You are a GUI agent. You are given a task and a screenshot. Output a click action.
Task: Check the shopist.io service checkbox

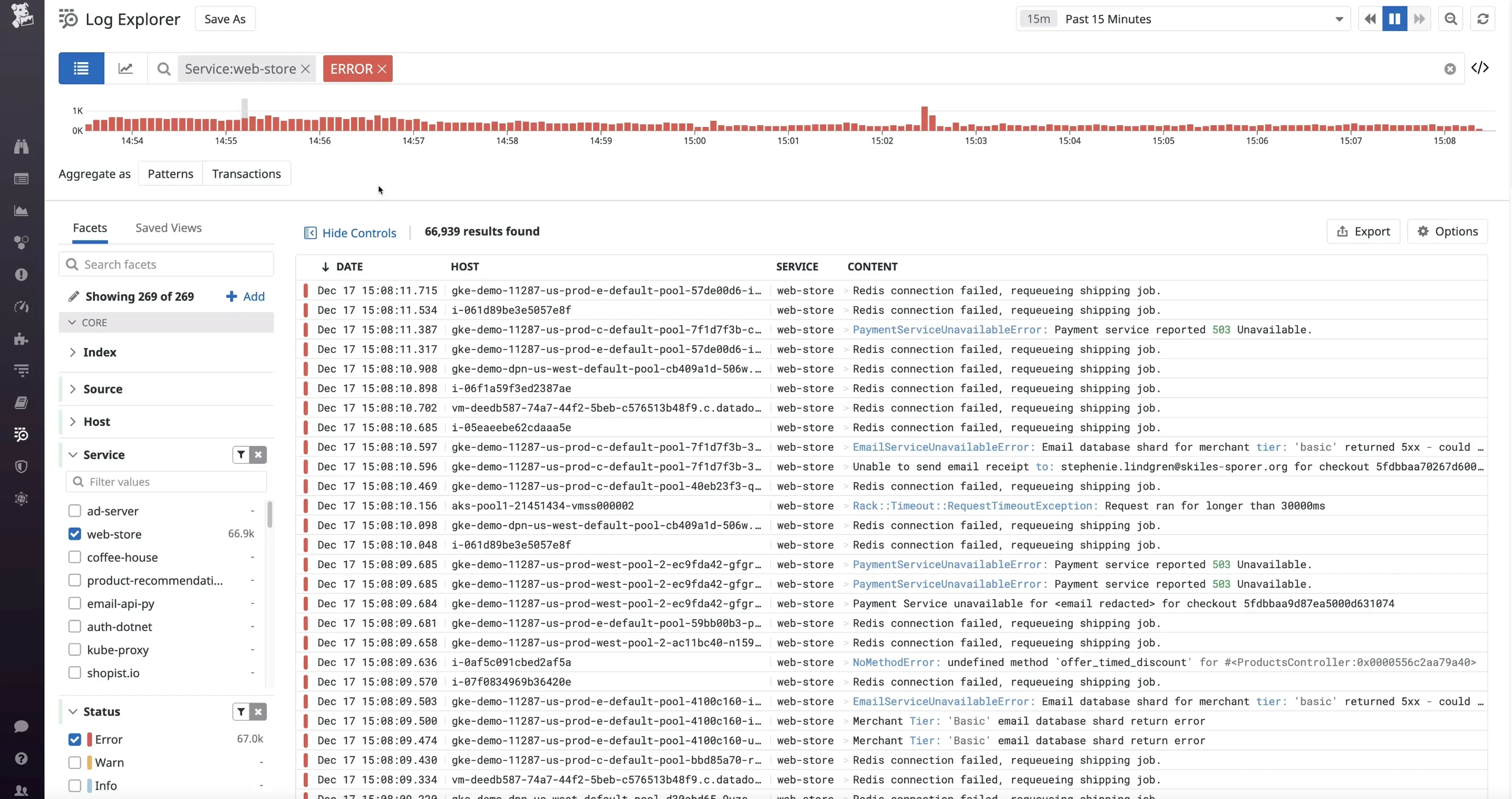(x=74, y=673)
